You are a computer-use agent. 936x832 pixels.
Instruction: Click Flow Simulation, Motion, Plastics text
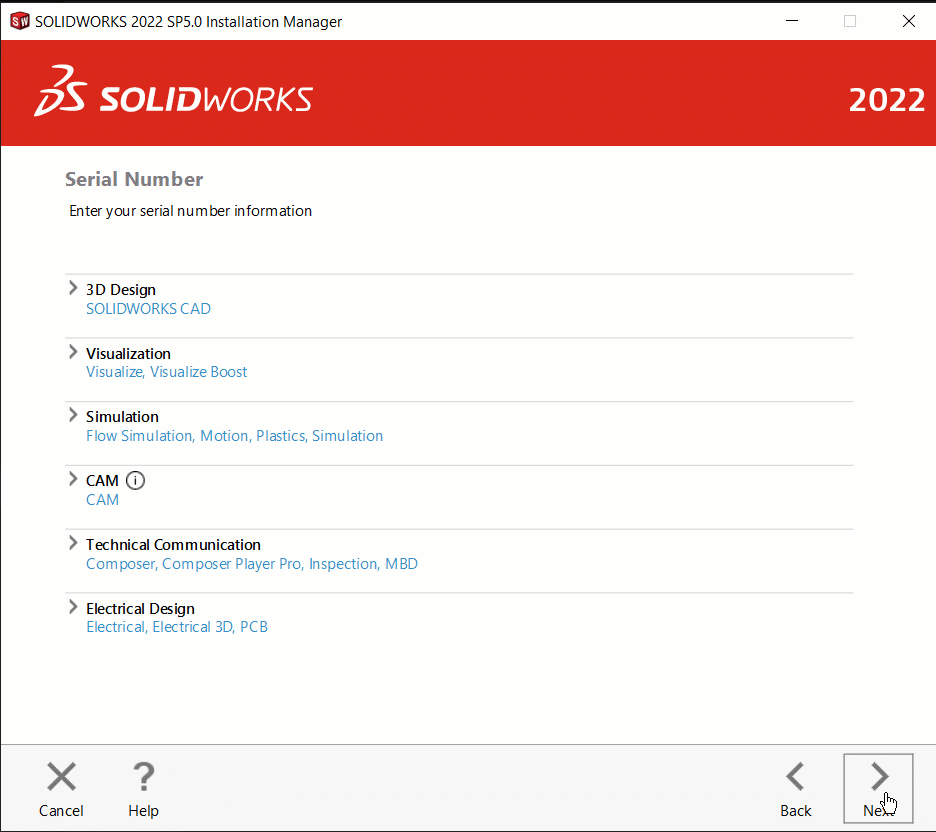[235, 436]
